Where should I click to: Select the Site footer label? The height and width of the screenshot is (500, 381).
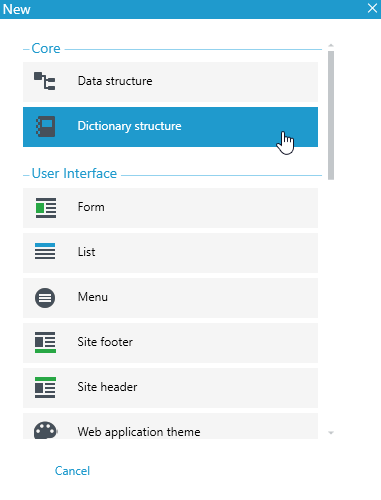click(x=105, y=342)
